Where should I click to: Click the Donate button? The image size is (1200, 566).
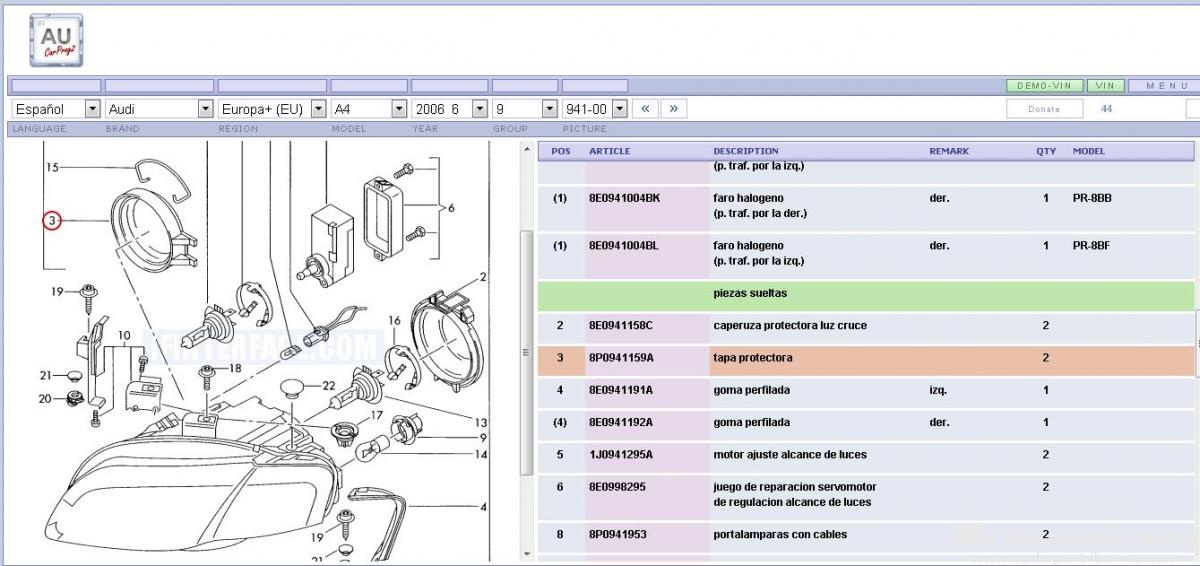tap(1044, 109)
